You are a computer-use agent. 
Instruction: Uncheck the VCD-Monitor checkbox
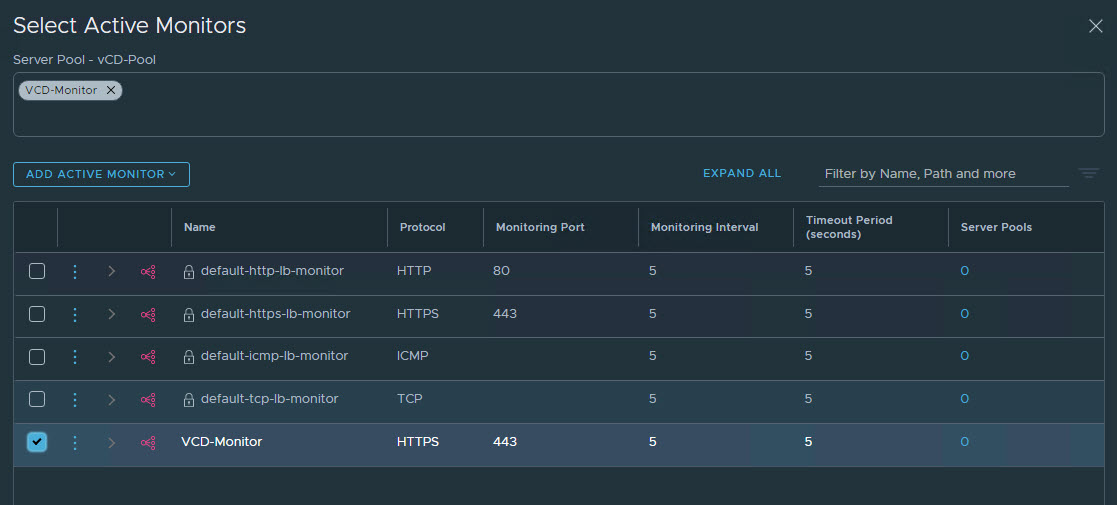[x=37, y=442]
